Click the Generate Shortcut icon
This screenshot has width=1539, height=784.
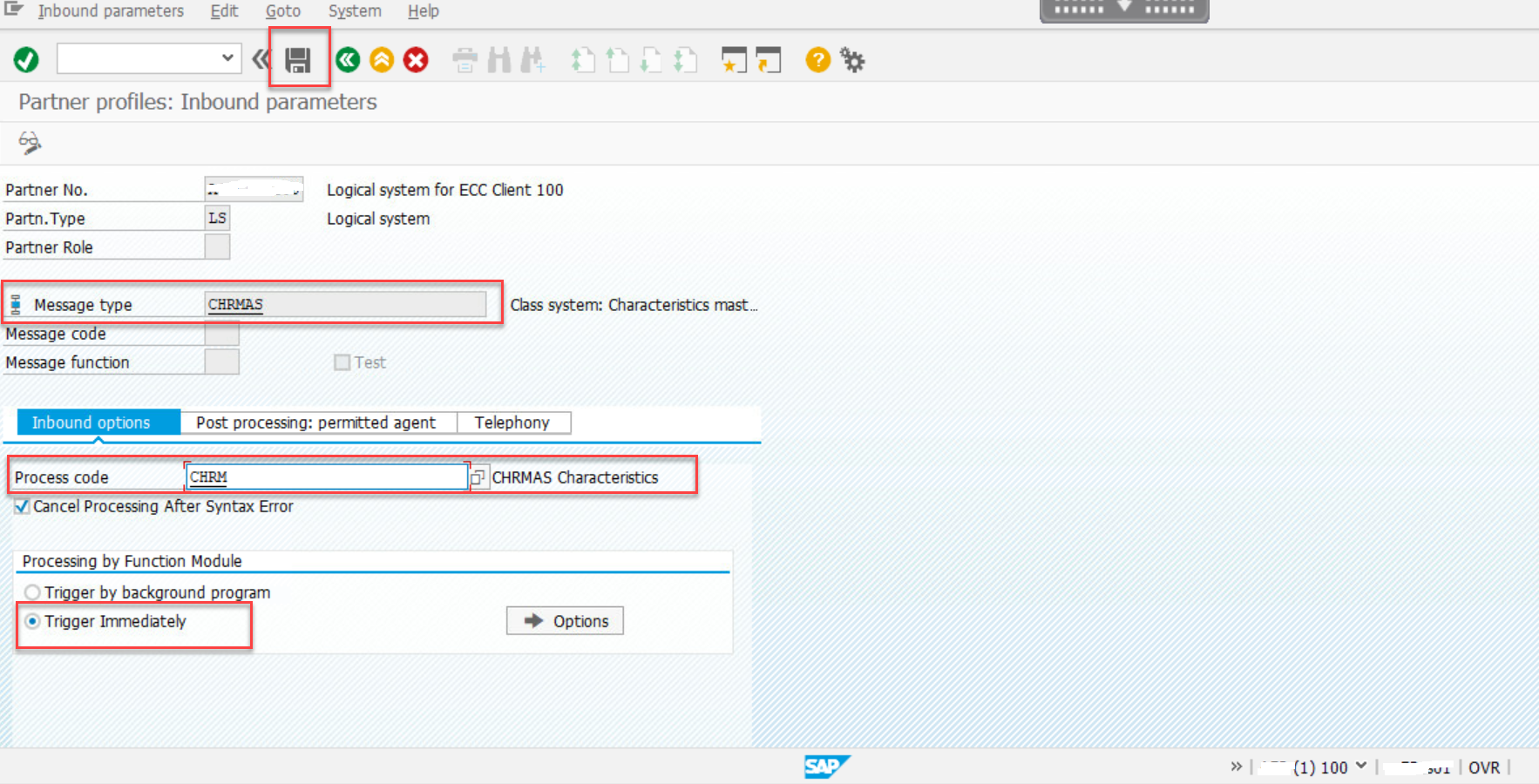pos(769,60)
